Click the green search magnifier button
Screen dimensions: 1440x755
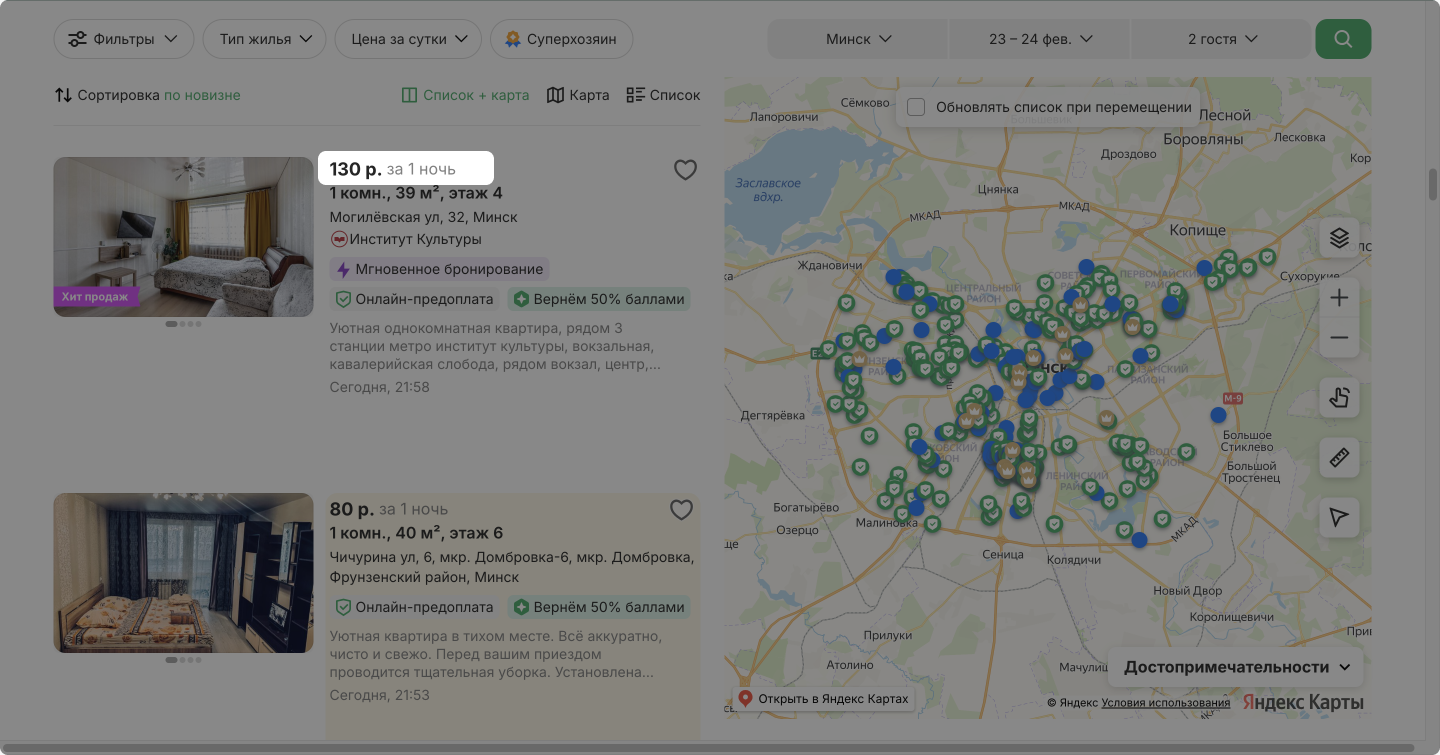coord(1343,39)
